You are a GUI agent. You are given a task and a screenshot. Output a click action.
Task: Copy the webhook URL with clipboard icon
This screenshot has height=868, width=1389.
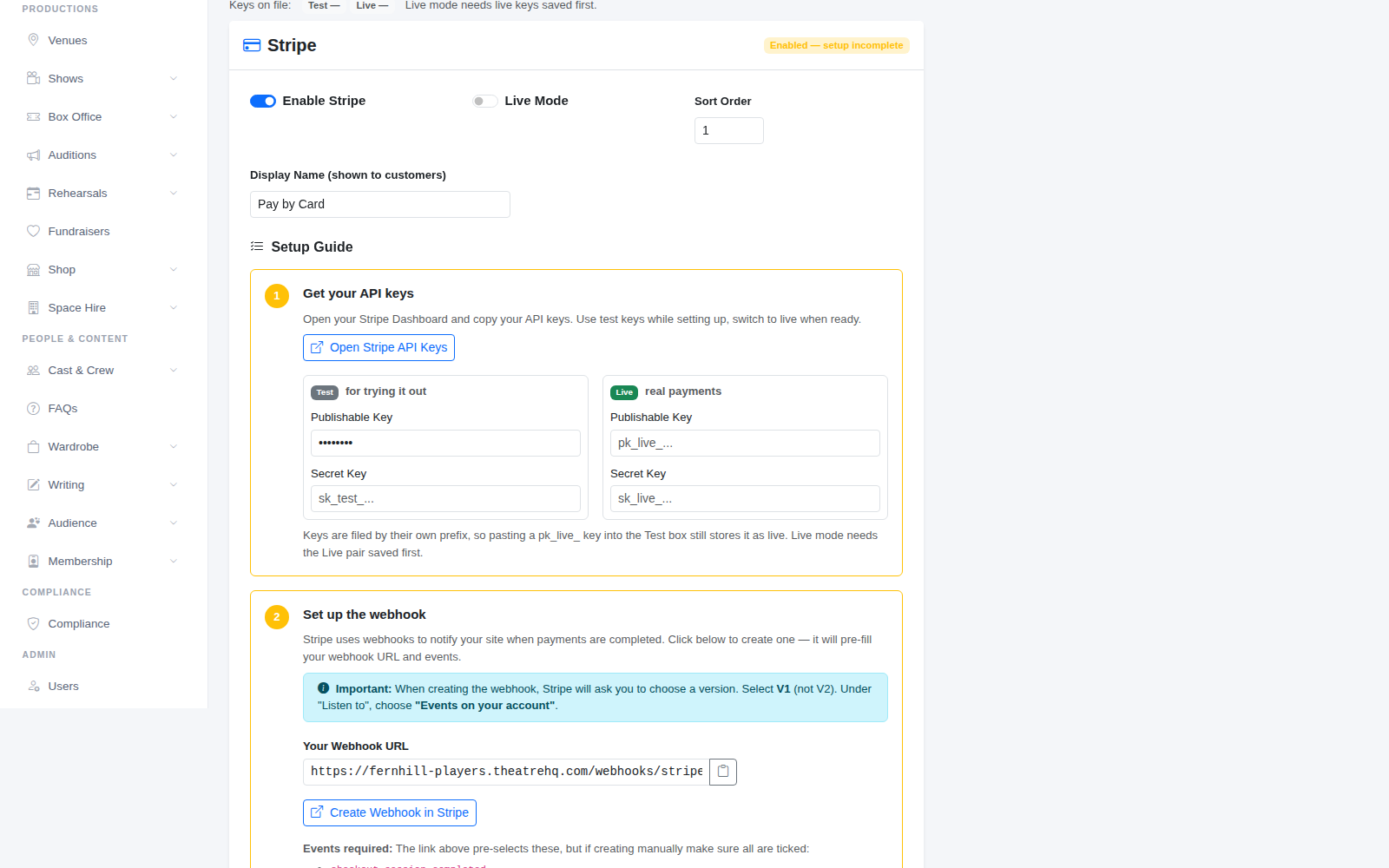click(723, 772)
